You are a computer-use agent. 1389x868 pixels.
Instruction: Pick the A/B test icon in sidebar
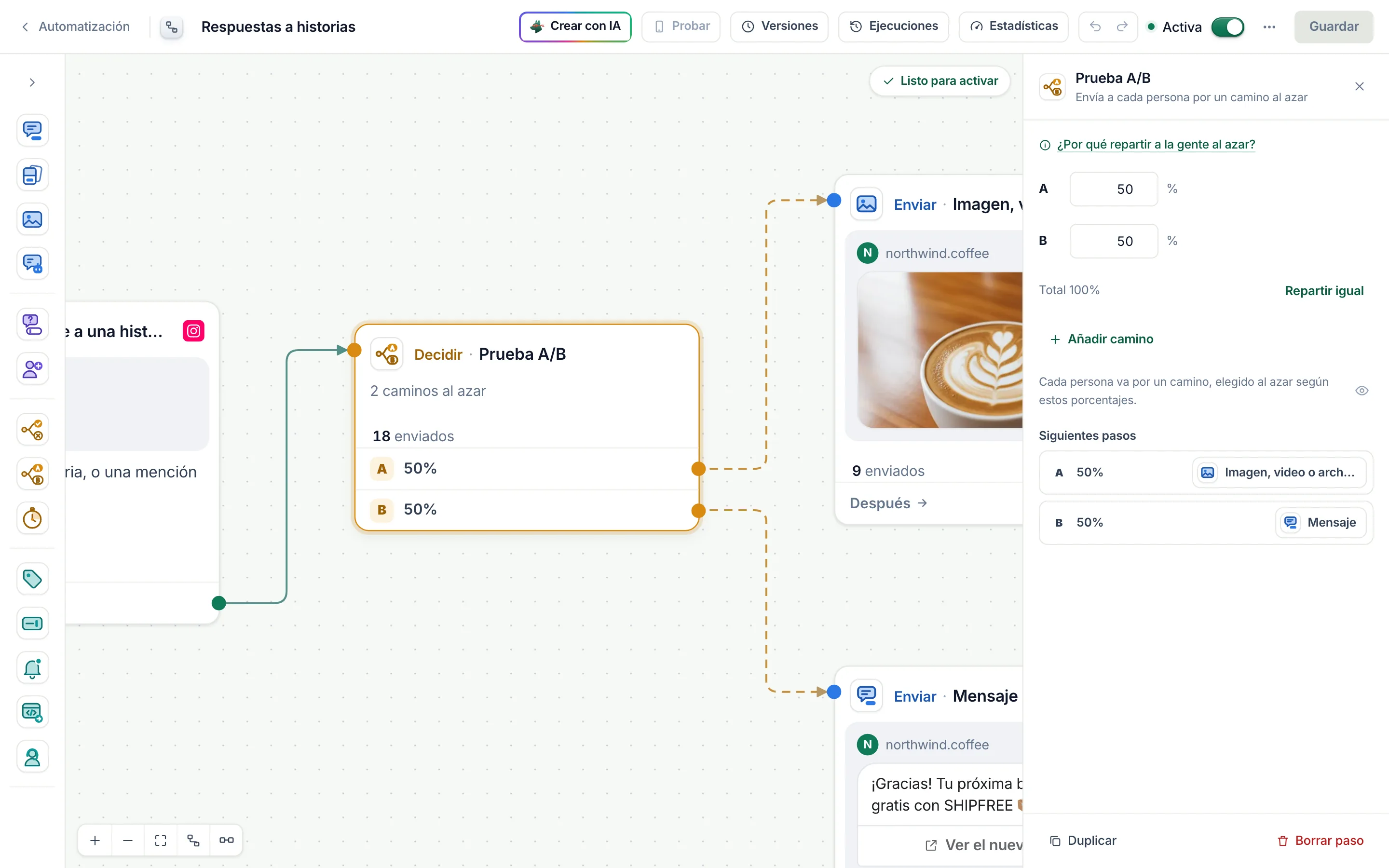click(32, 474)
